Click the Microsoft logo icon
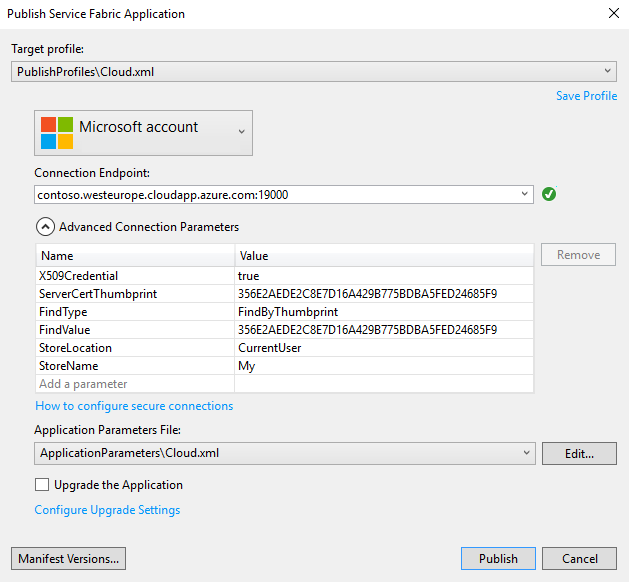The height and width of the screenshot is (582, 629). (x=57, y=133)
